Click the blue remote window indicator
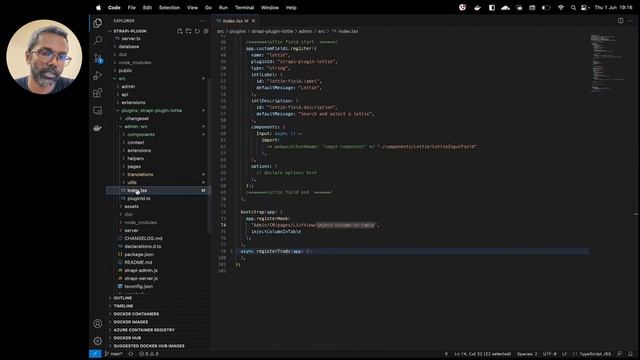The image size is (640, 360). point(95,354)
